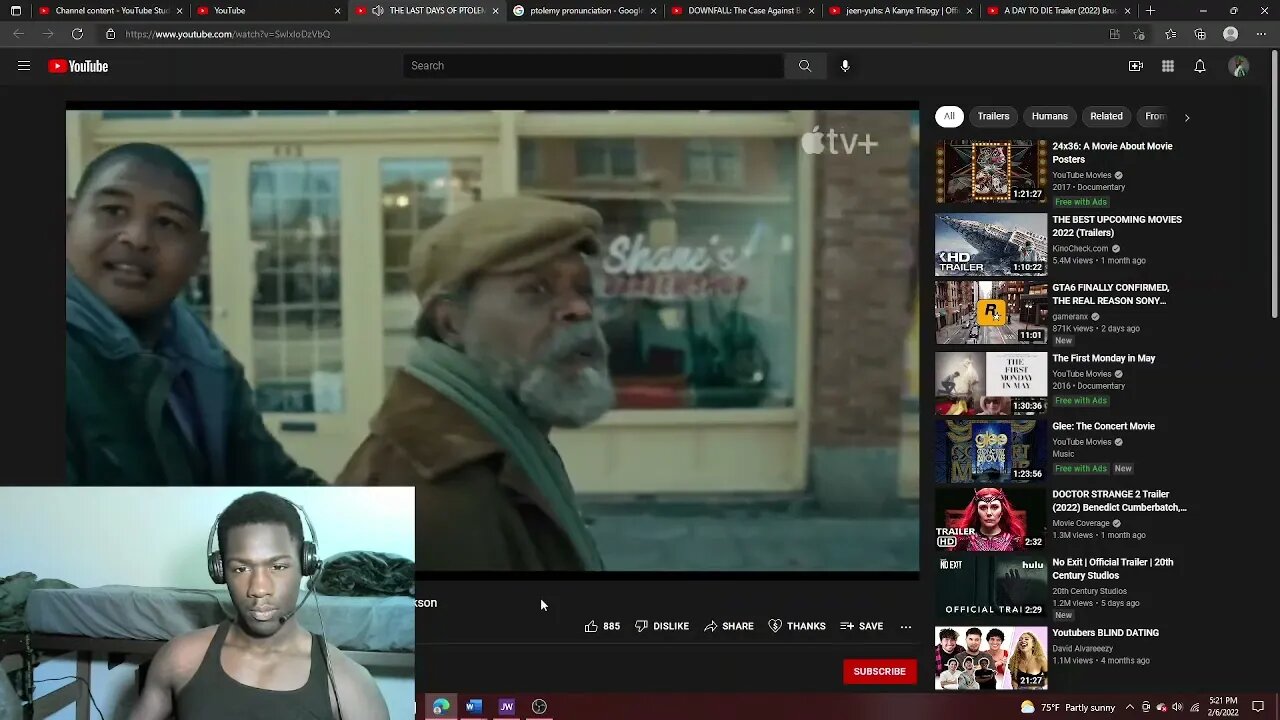Mute the tab via speaker icon

coord(377,10)
